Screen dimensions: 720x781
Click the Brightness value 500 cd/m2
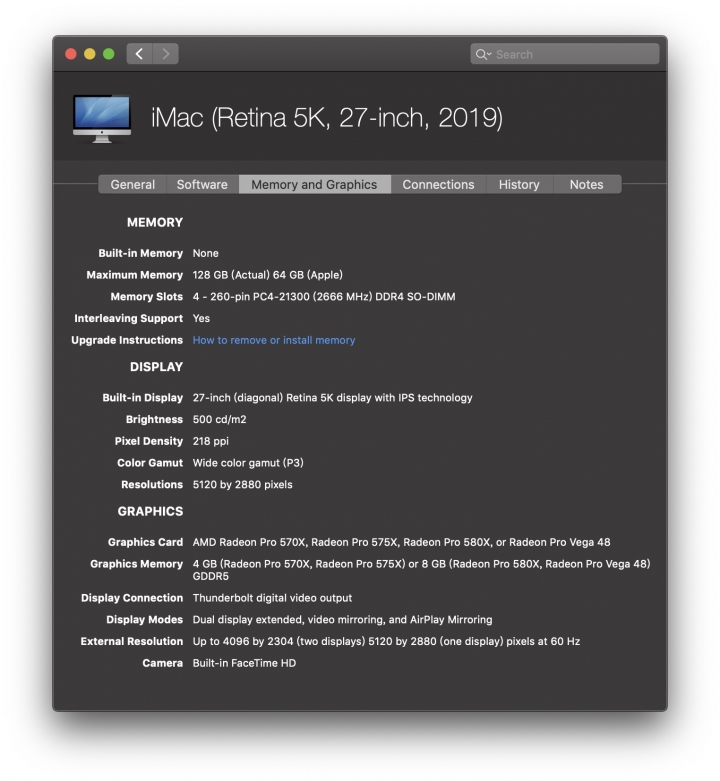[220, 419]
